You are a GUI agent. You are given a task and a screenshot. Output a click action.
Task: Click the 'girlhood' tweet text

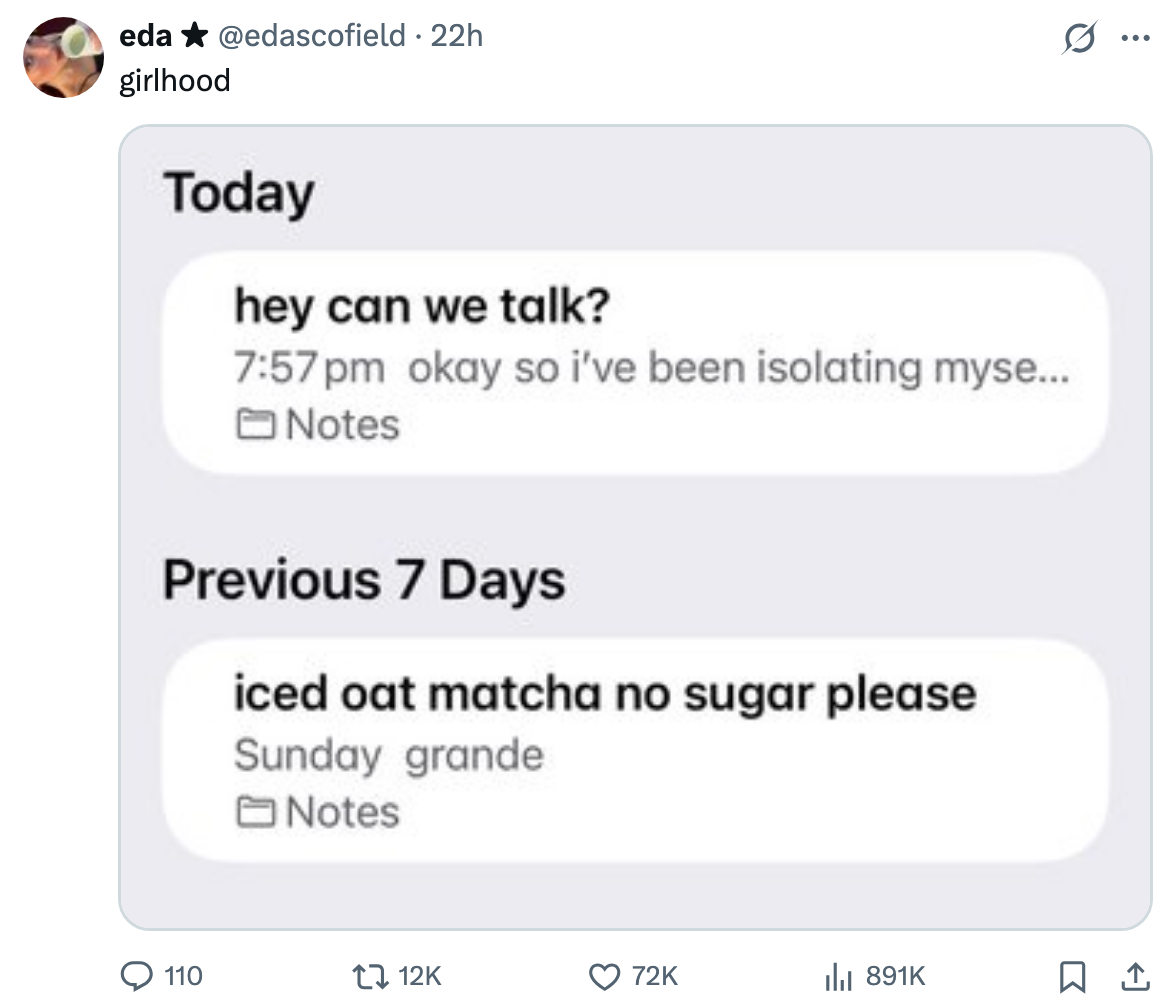[x=174, y=79]
